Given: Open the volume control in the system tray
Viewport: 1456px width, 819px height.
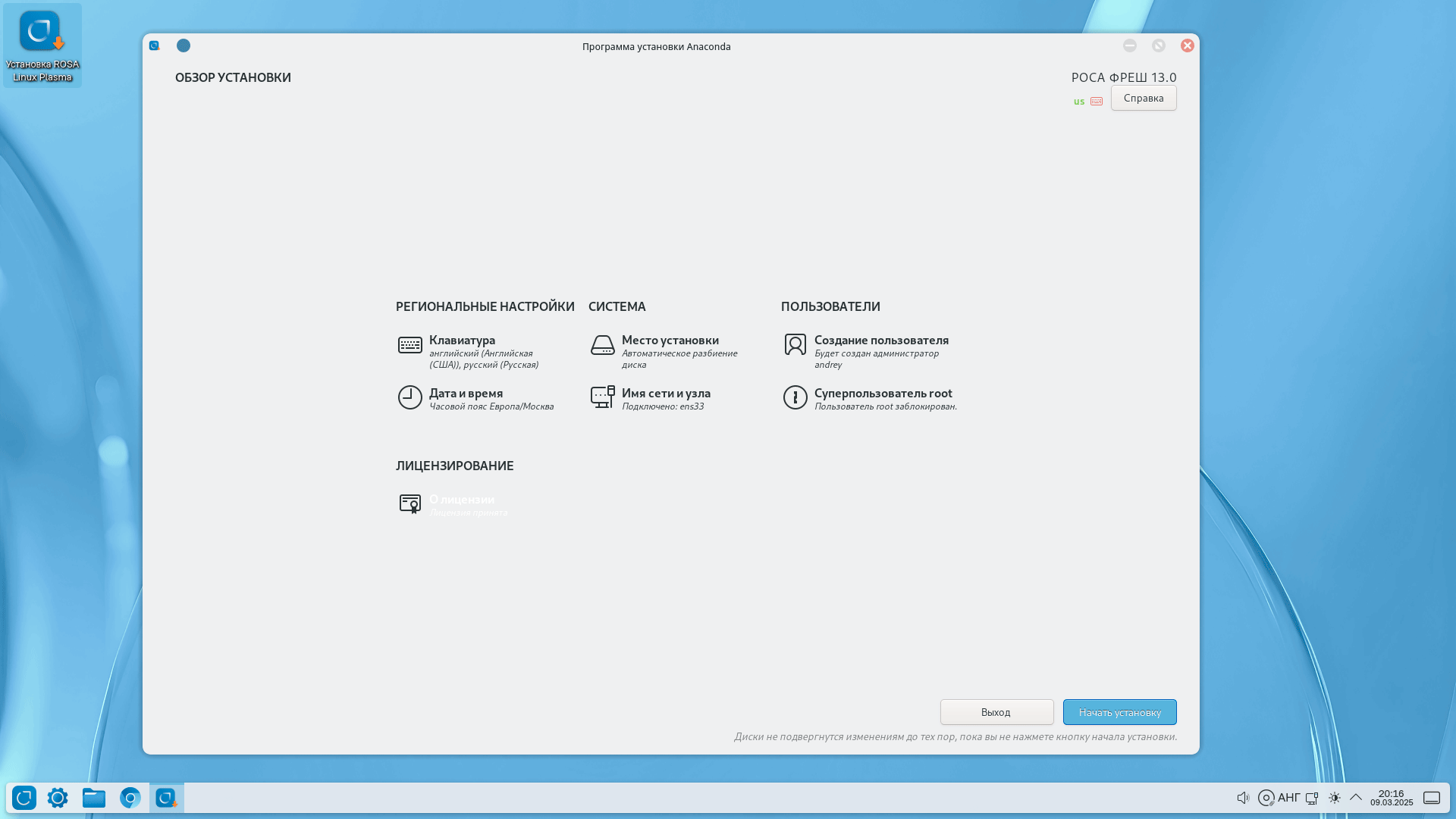Looking at the screenshot, I should click(1243, 798).
